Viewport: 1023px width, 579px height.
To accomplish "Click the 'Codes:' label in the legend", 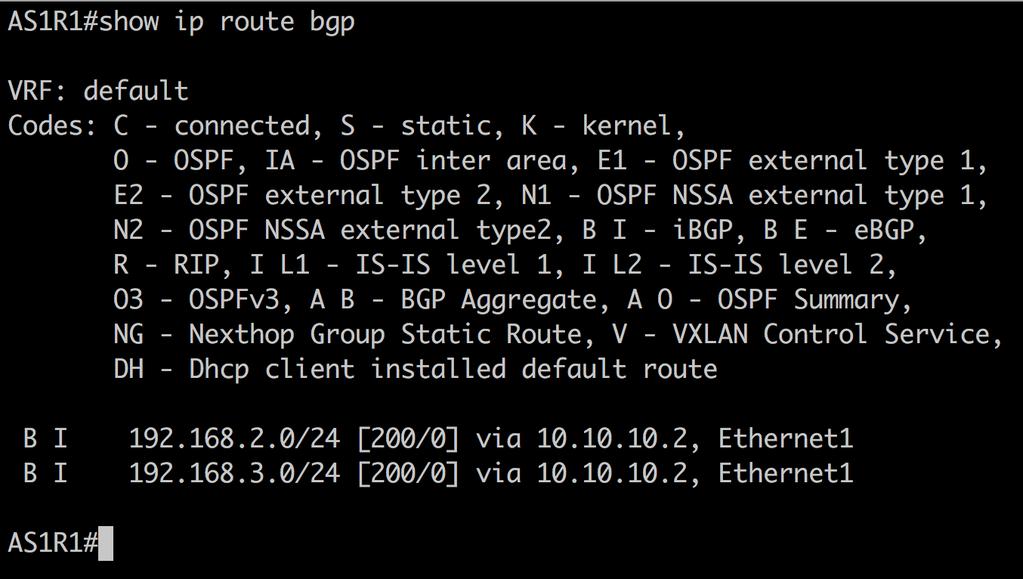I will tap(52, 125).
